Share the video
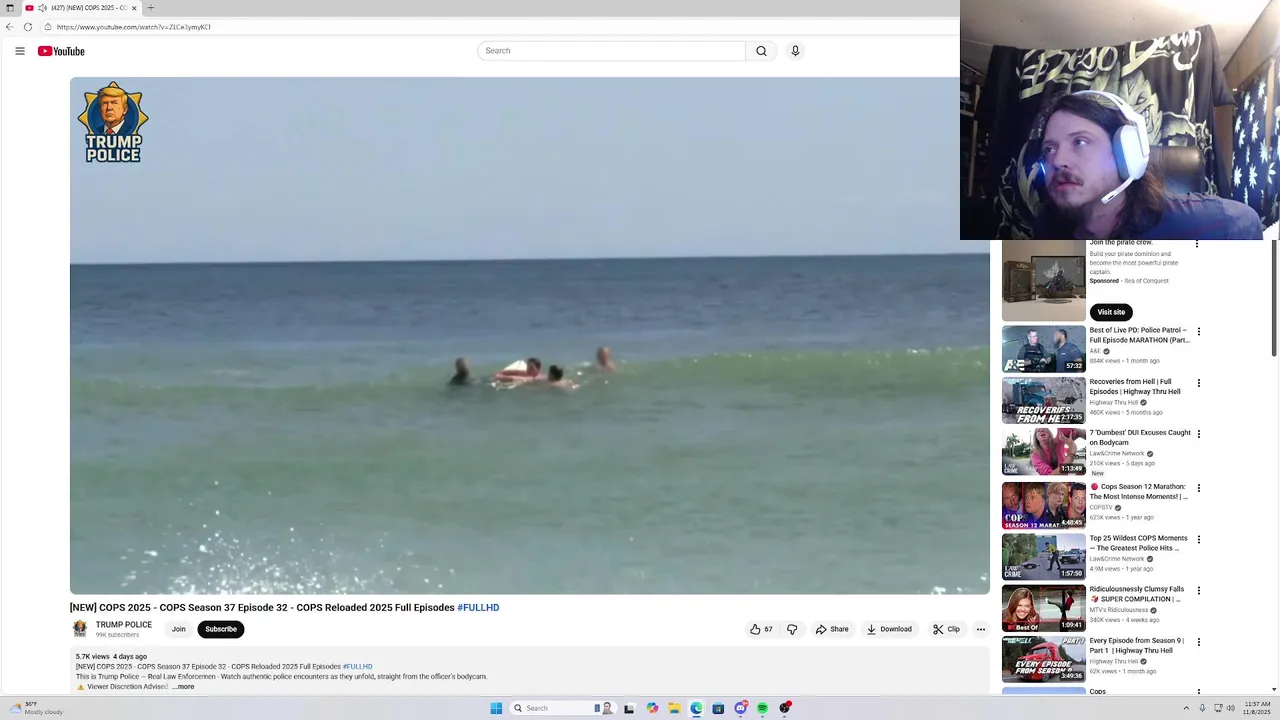The width and height of the screenshot is (1280, 720). (x=832, y=629)
